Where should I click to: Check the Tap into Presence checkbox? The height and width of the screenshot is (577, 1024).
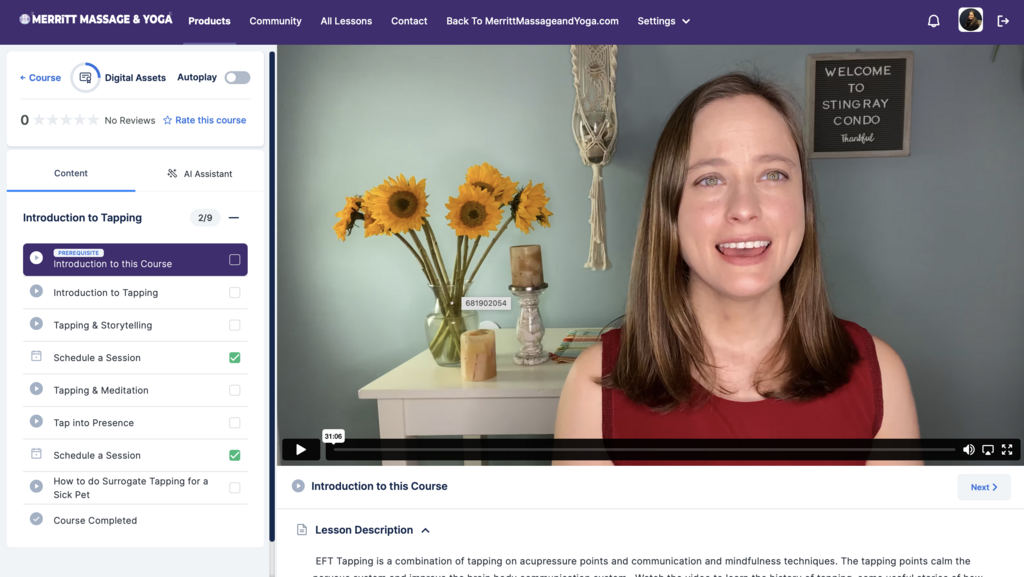[235, 423]
